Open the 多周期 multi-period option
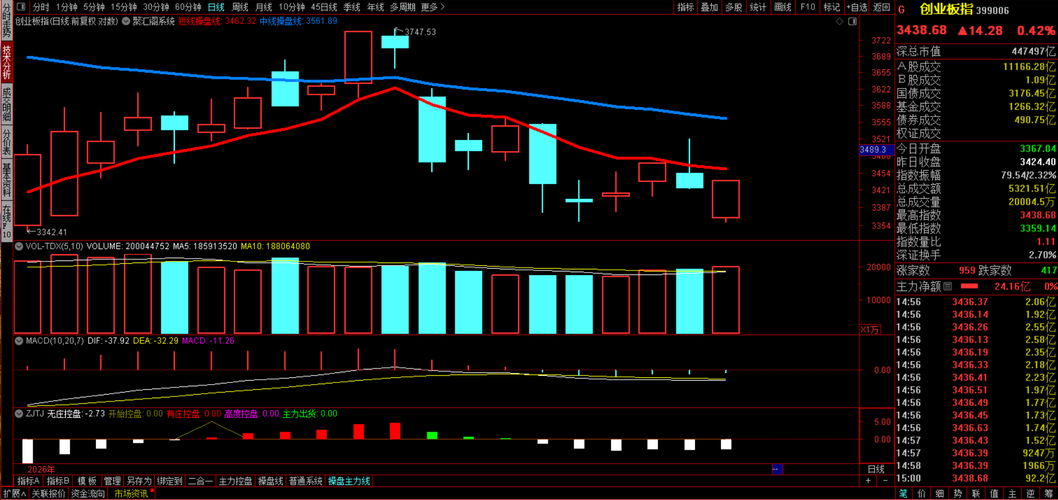Screen dimensions: 1058x500 point(403,7)
